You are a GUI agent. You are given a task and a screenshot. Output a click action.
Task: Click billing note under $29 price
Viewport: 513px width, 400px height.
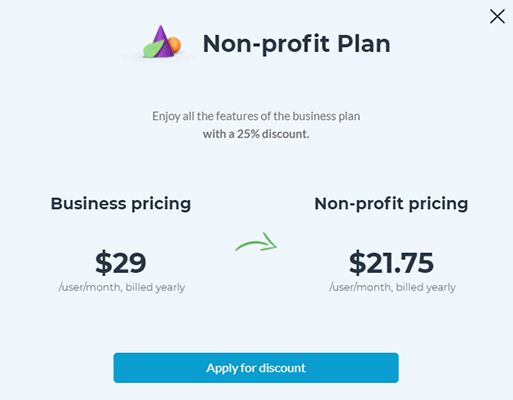pyautogui.click(x=122, y=287)
